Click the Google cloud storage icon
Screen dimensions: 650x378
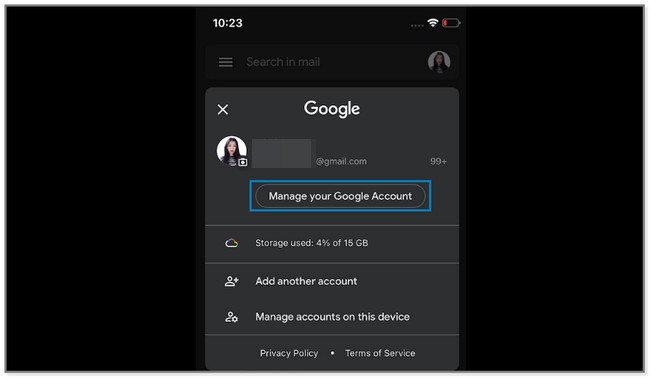tap(231, 243)
